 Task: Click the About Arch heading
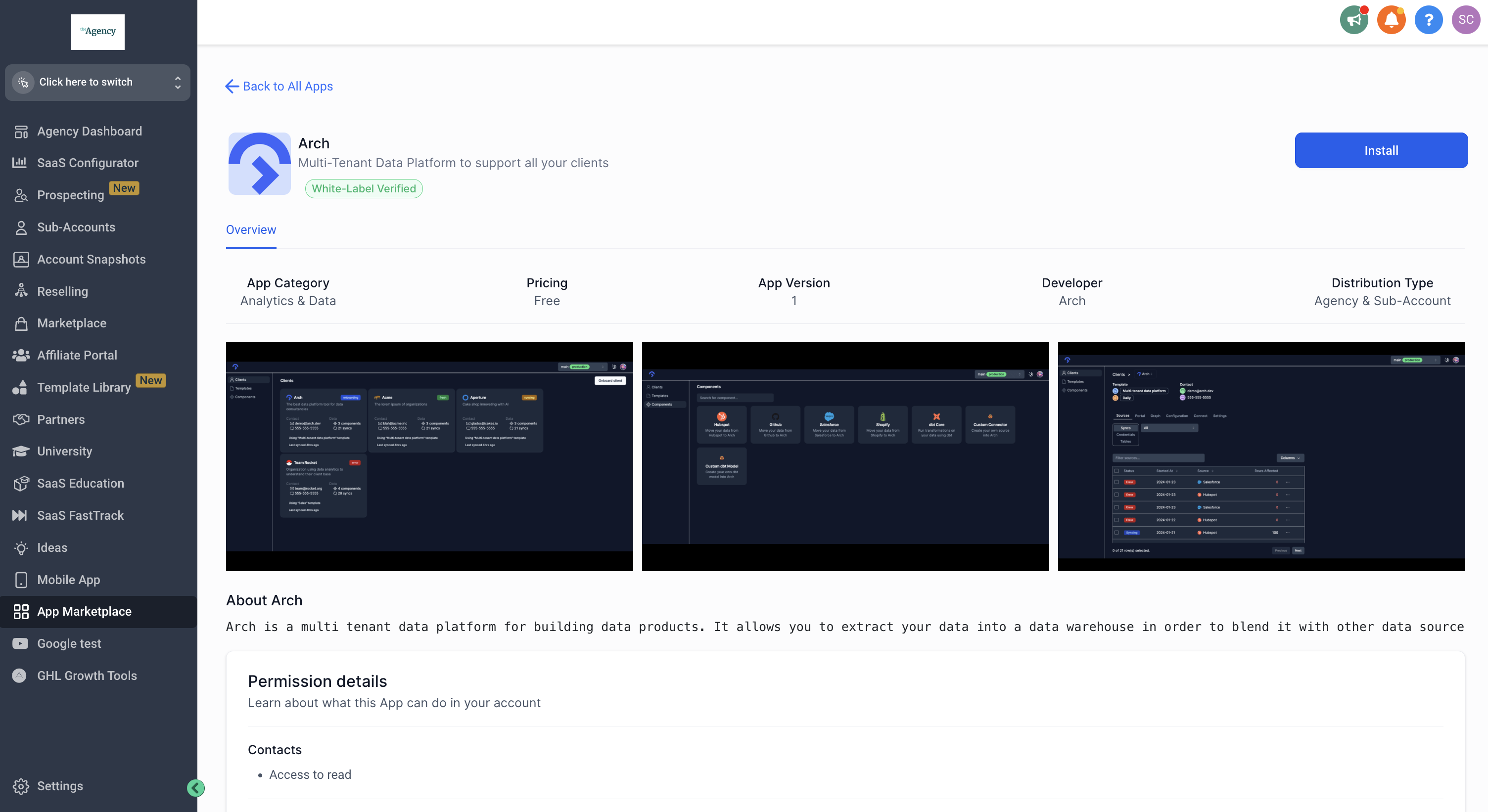[264, 600]
